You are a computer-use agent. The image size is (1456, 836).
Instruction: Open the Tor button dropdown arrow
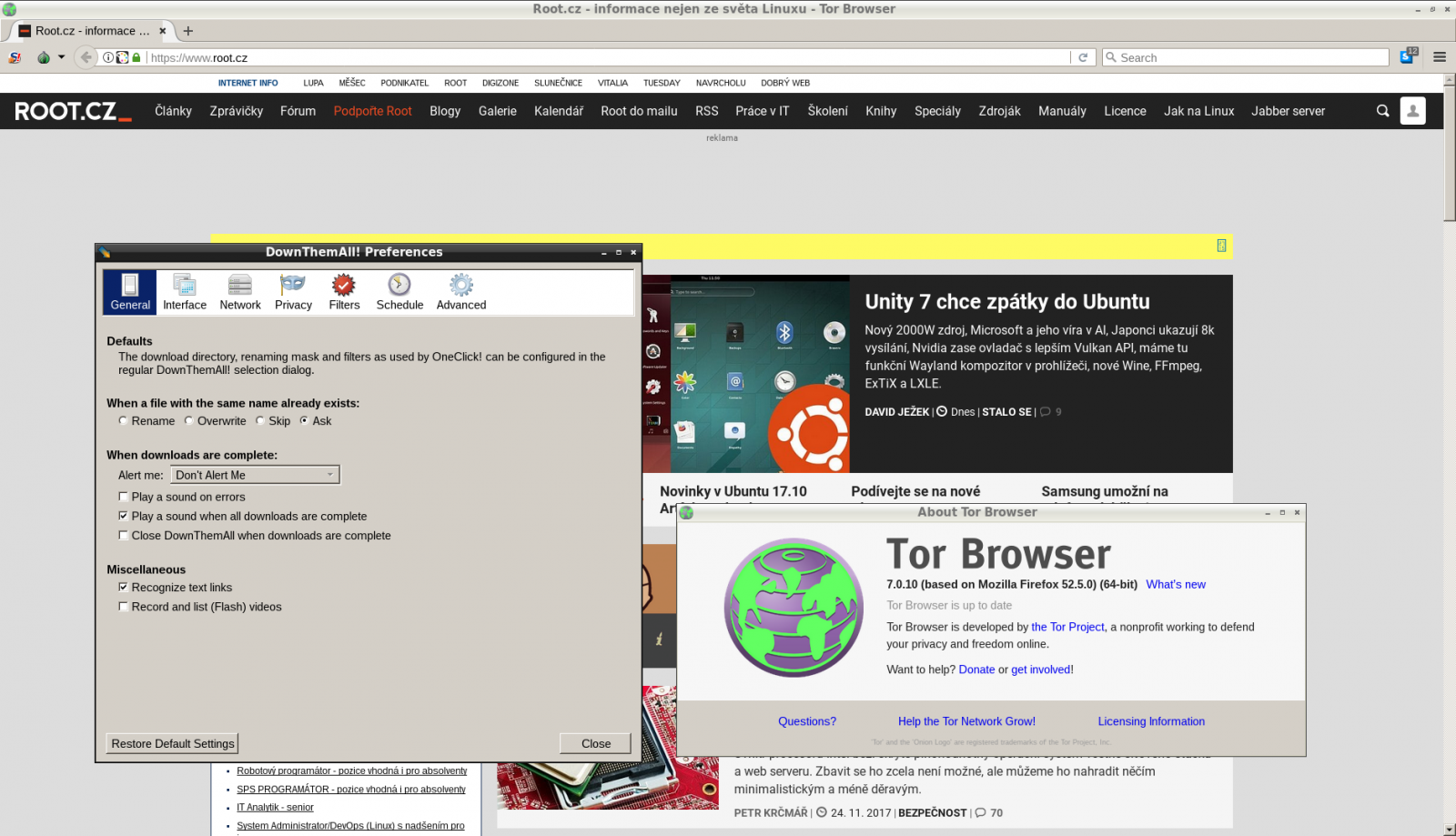coord(61,57)
